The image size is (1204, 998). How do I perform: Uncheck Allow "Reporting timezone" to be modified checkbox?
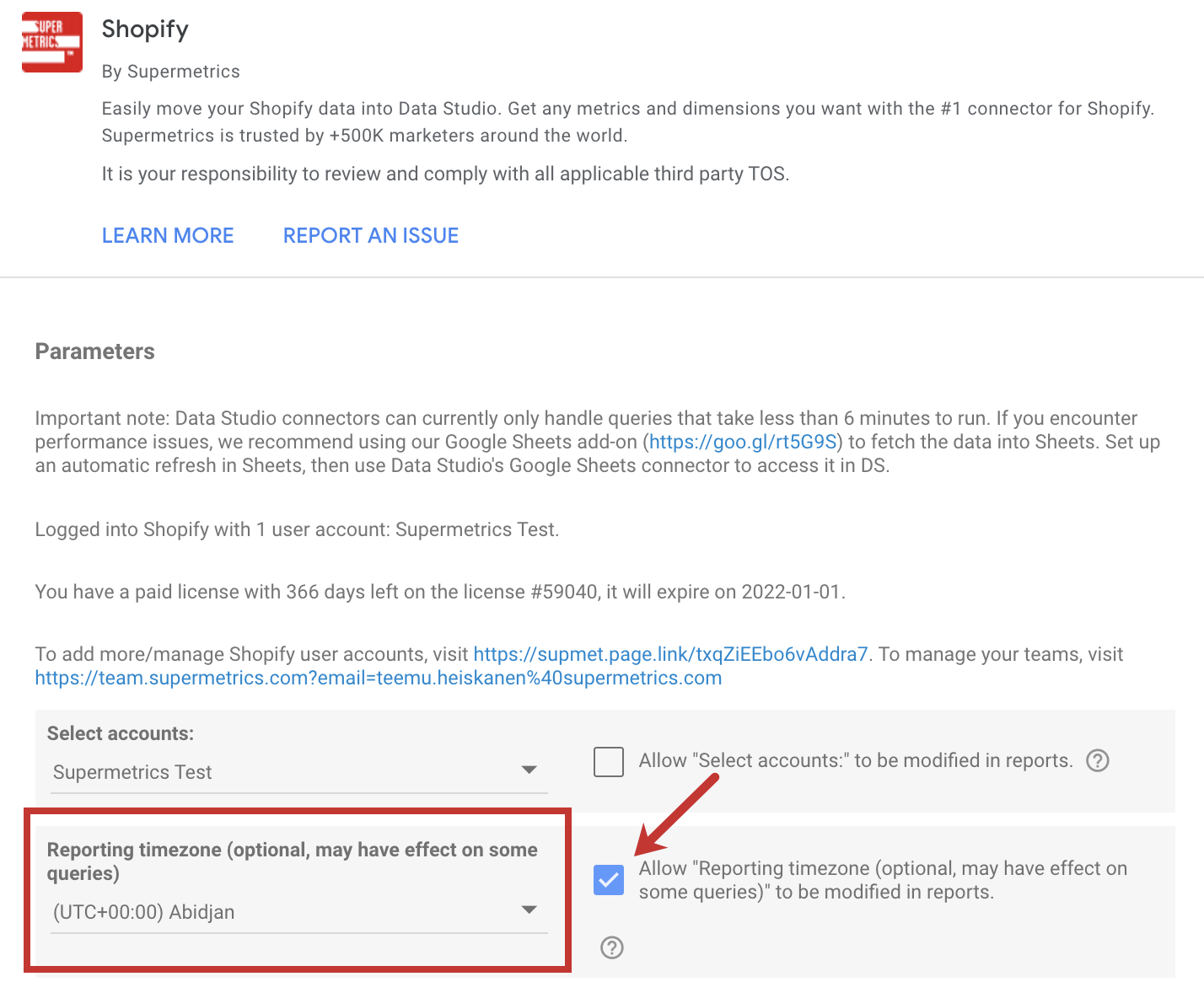609,881
